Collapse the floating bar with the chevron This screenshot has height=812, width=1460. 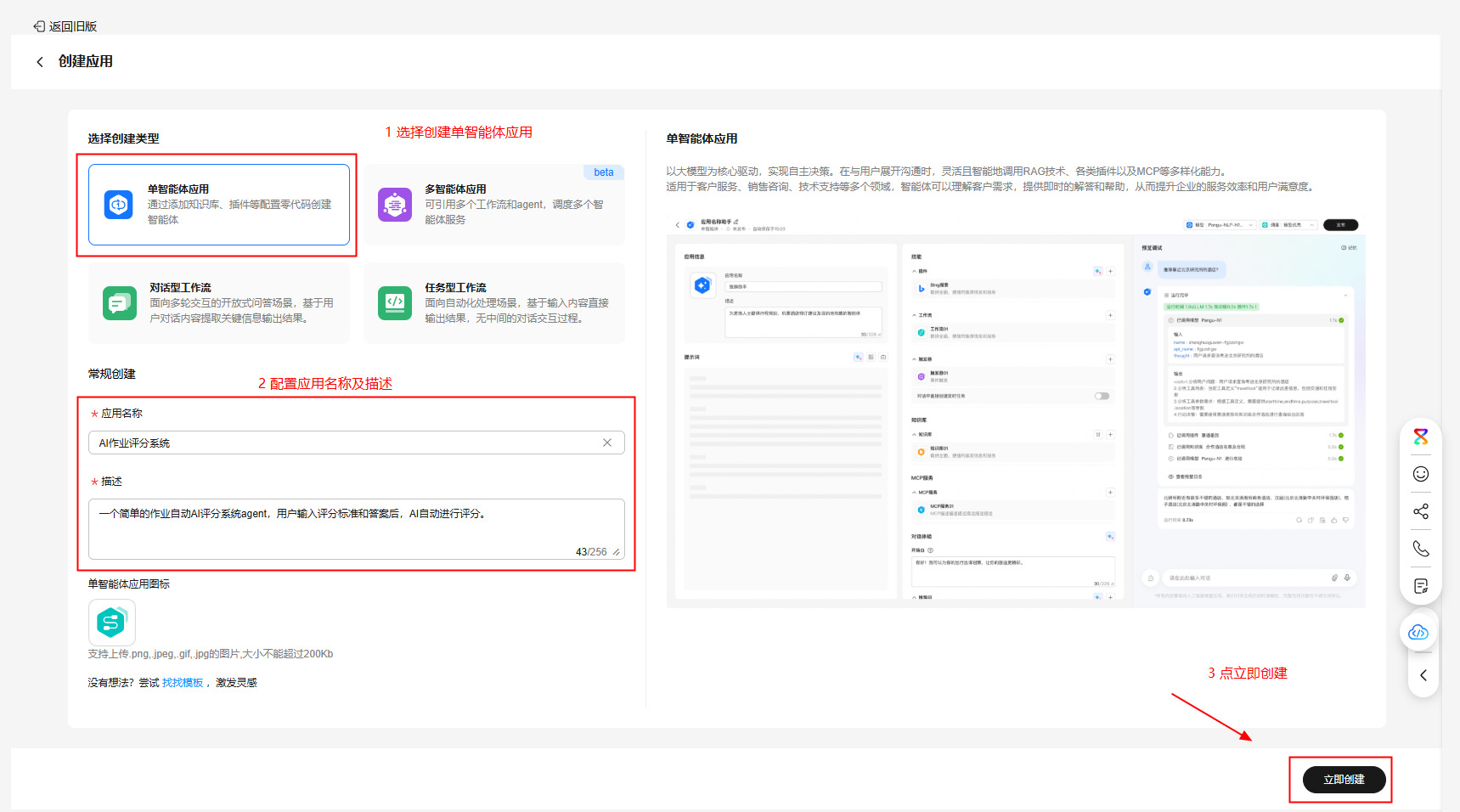1423,676
